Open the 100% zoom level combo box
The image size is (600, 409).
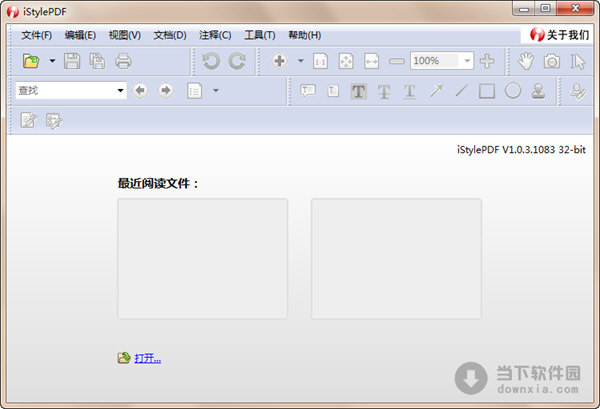442,61
